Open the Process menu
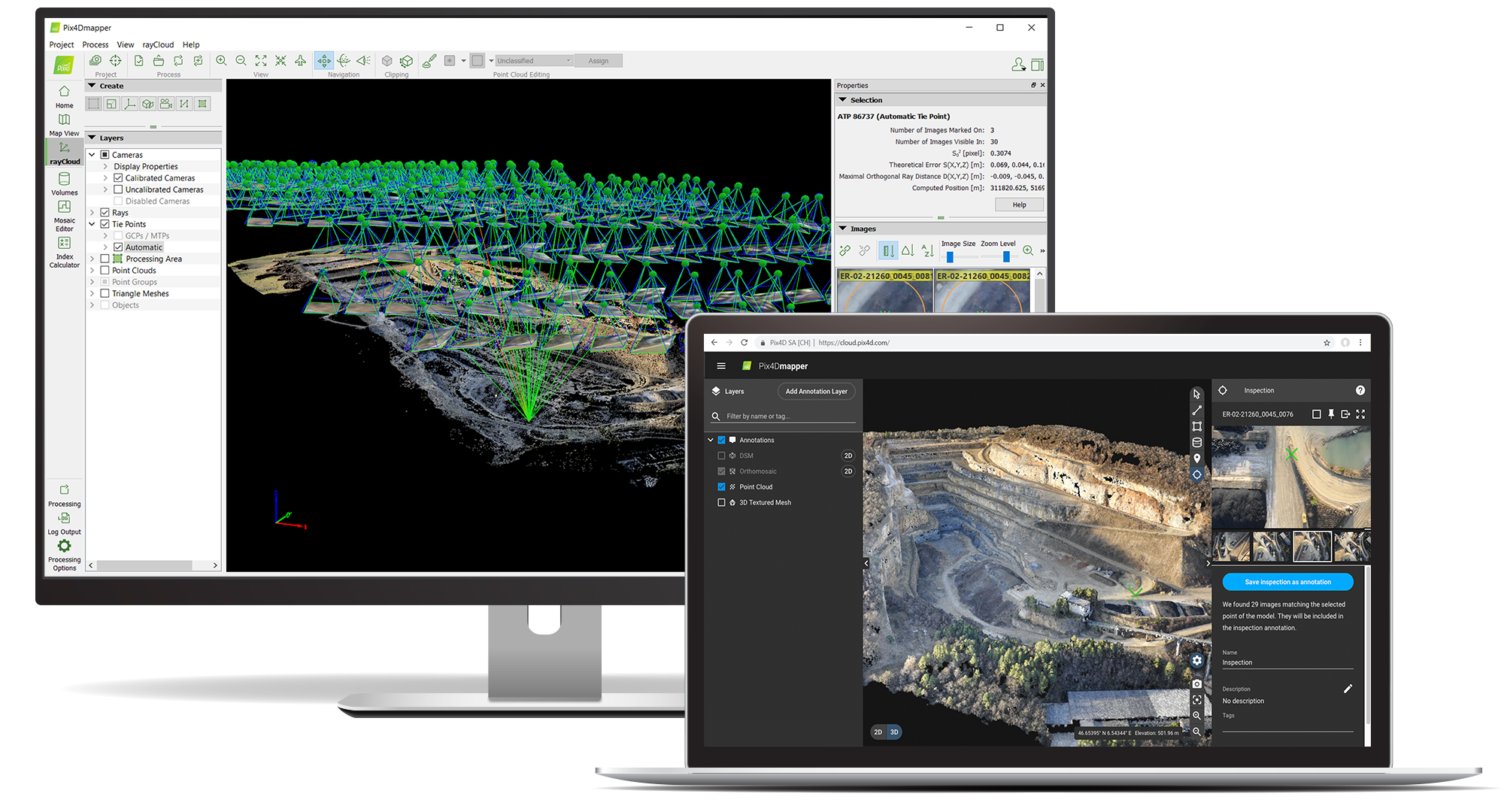 pyautogui.click(x=96, y=44)
